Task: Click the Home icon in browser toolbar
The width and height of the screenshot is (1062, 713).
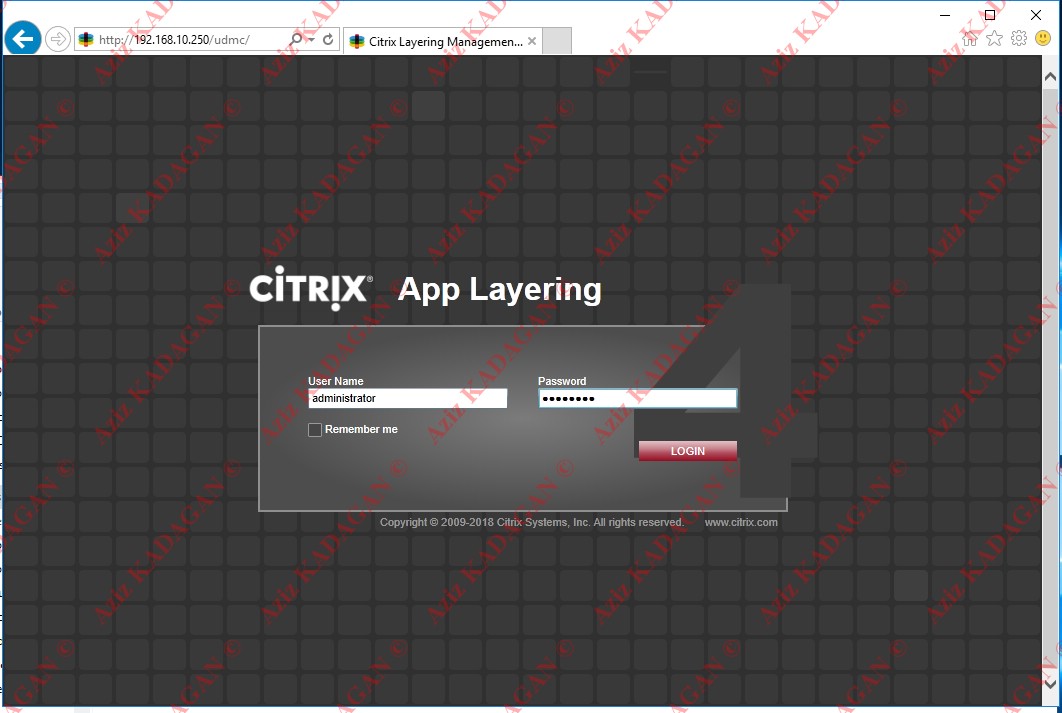Action: tap(970, 39)
